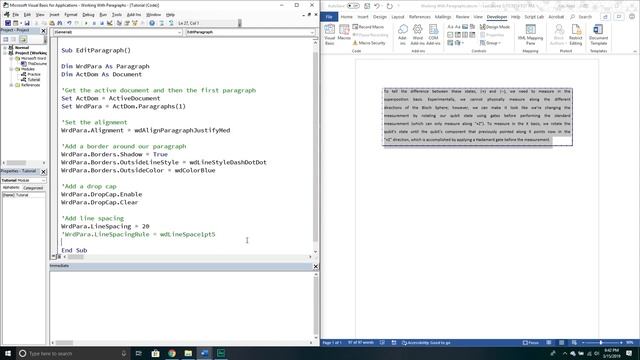Toggle Design Mode in Word Controls group
Viewport: 640px width, 360px height.
coord(495,27)
